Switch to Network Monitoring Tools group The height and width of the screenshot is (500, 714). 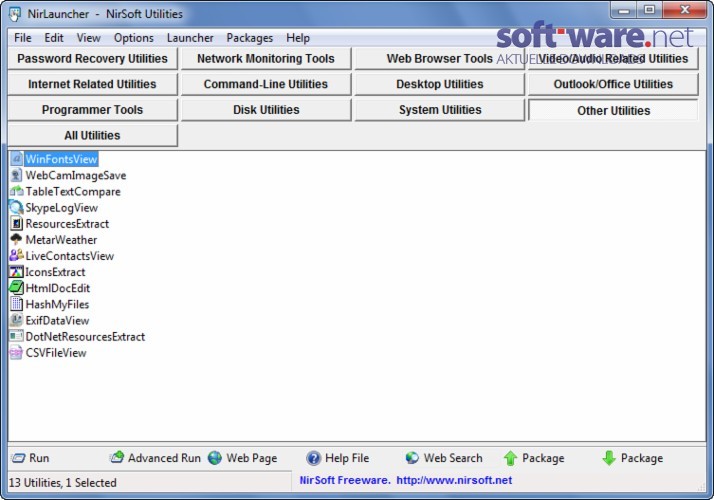(x=266, y=59)
